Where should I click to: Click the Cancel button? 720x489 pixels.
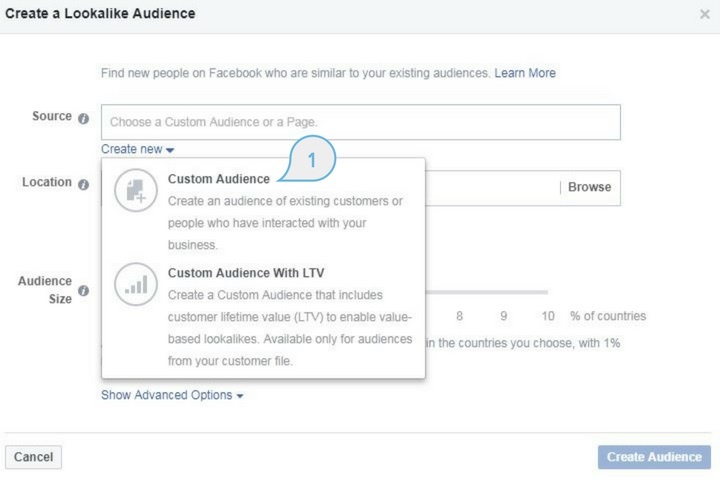click(33, 457)
